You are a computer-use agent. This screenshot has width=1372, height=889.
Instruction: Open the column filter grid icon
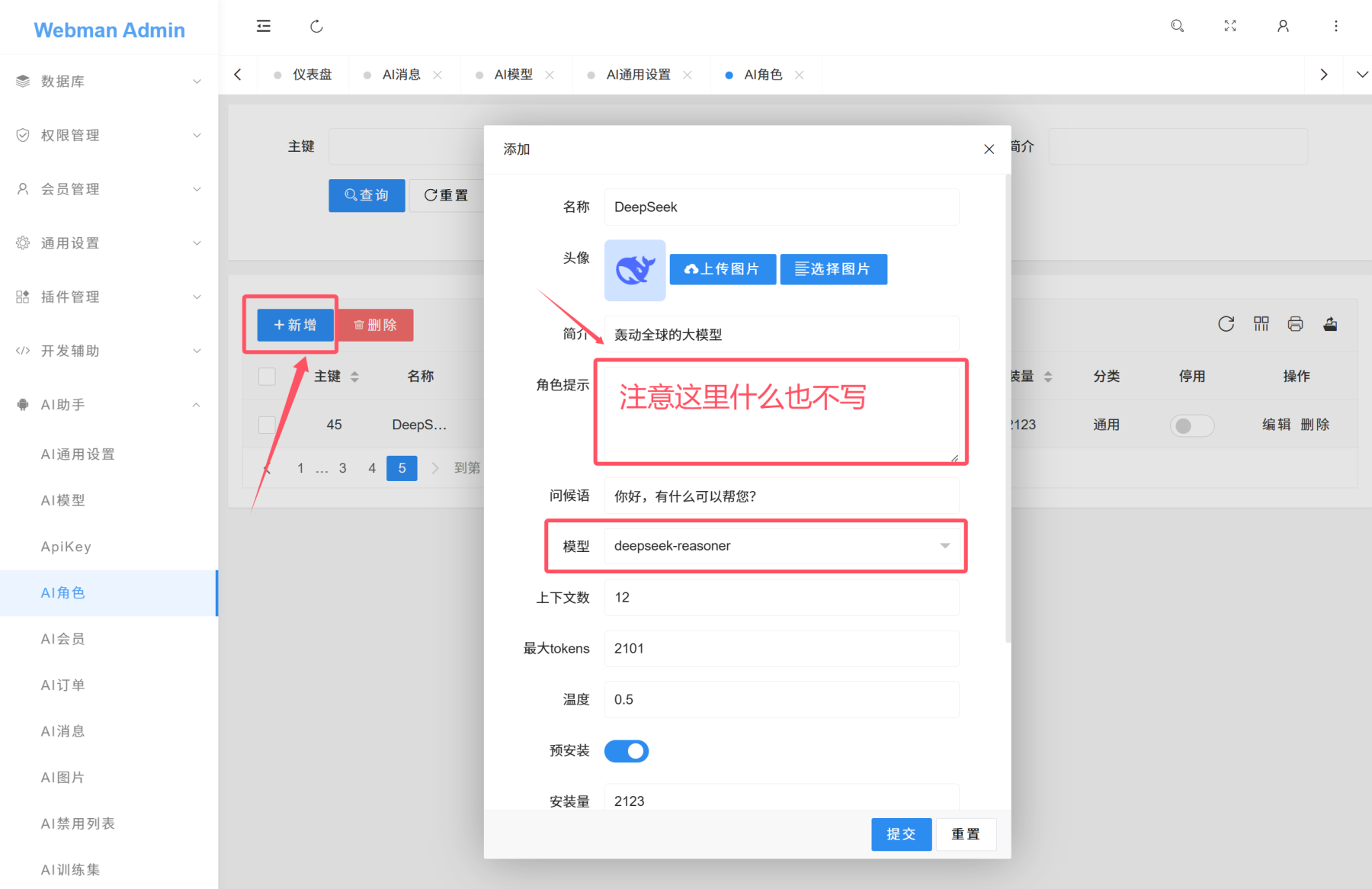1261,324
